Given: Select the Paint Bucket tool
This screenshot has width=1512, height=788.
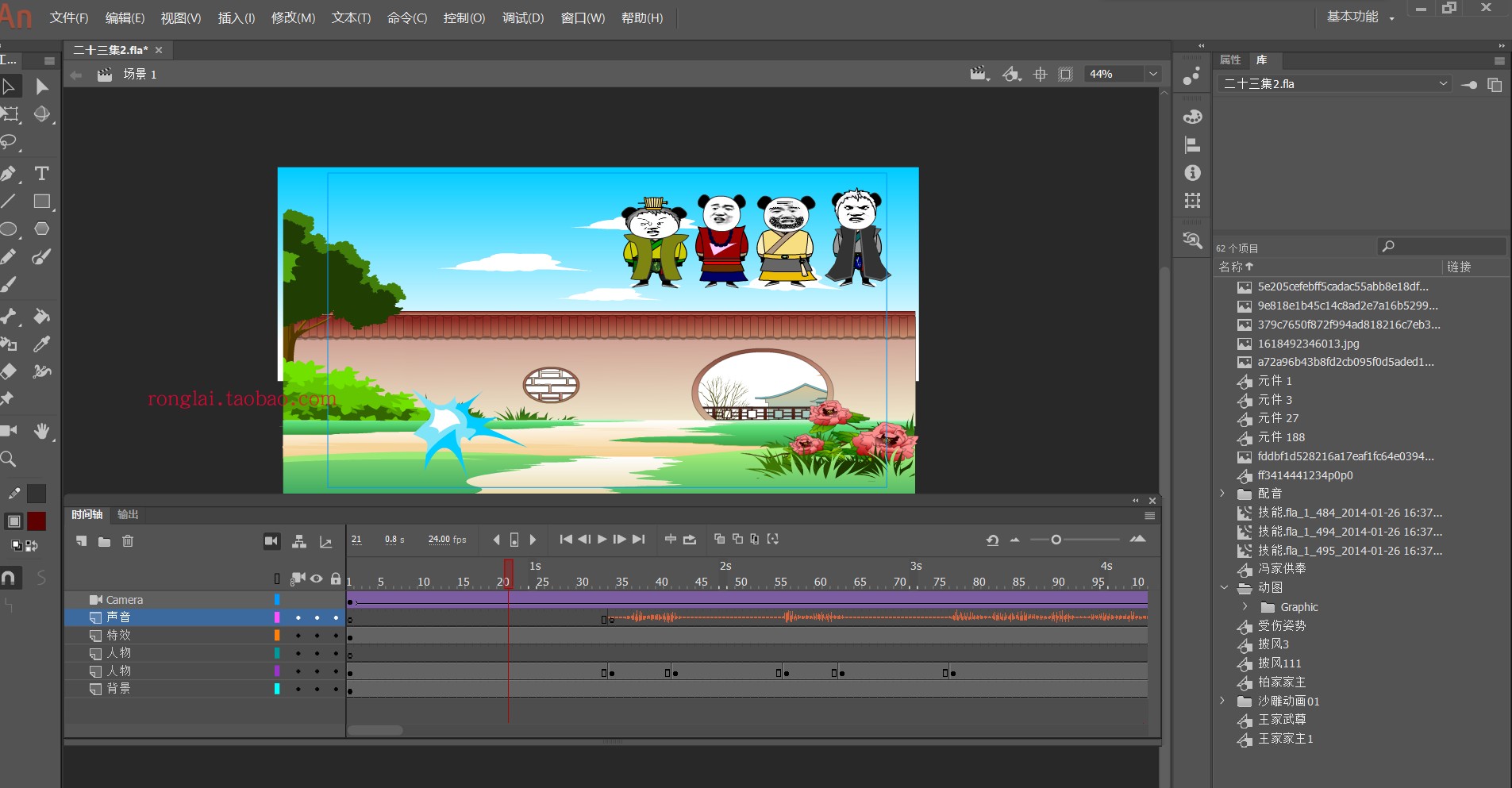Looking at the screenshot, I should pos(42,317).
